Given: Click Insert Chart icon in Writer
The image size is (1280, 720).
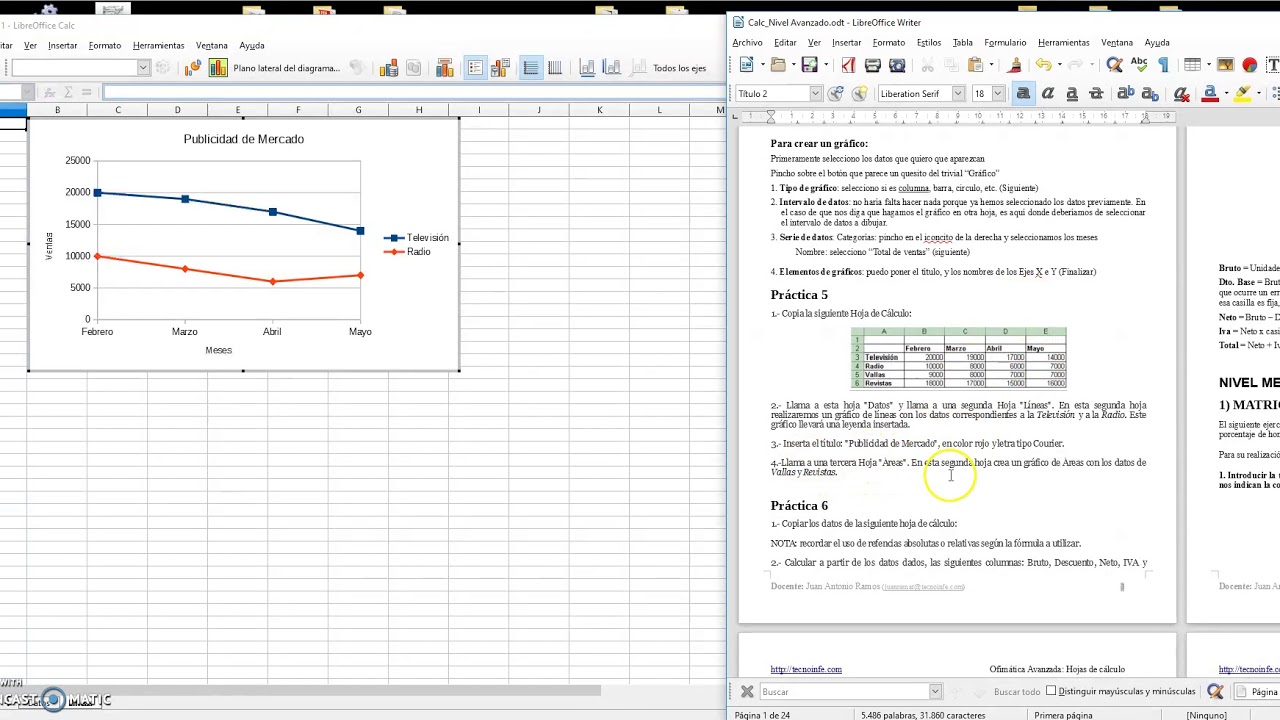Looking at the screenshot, I should (1249, 65).
